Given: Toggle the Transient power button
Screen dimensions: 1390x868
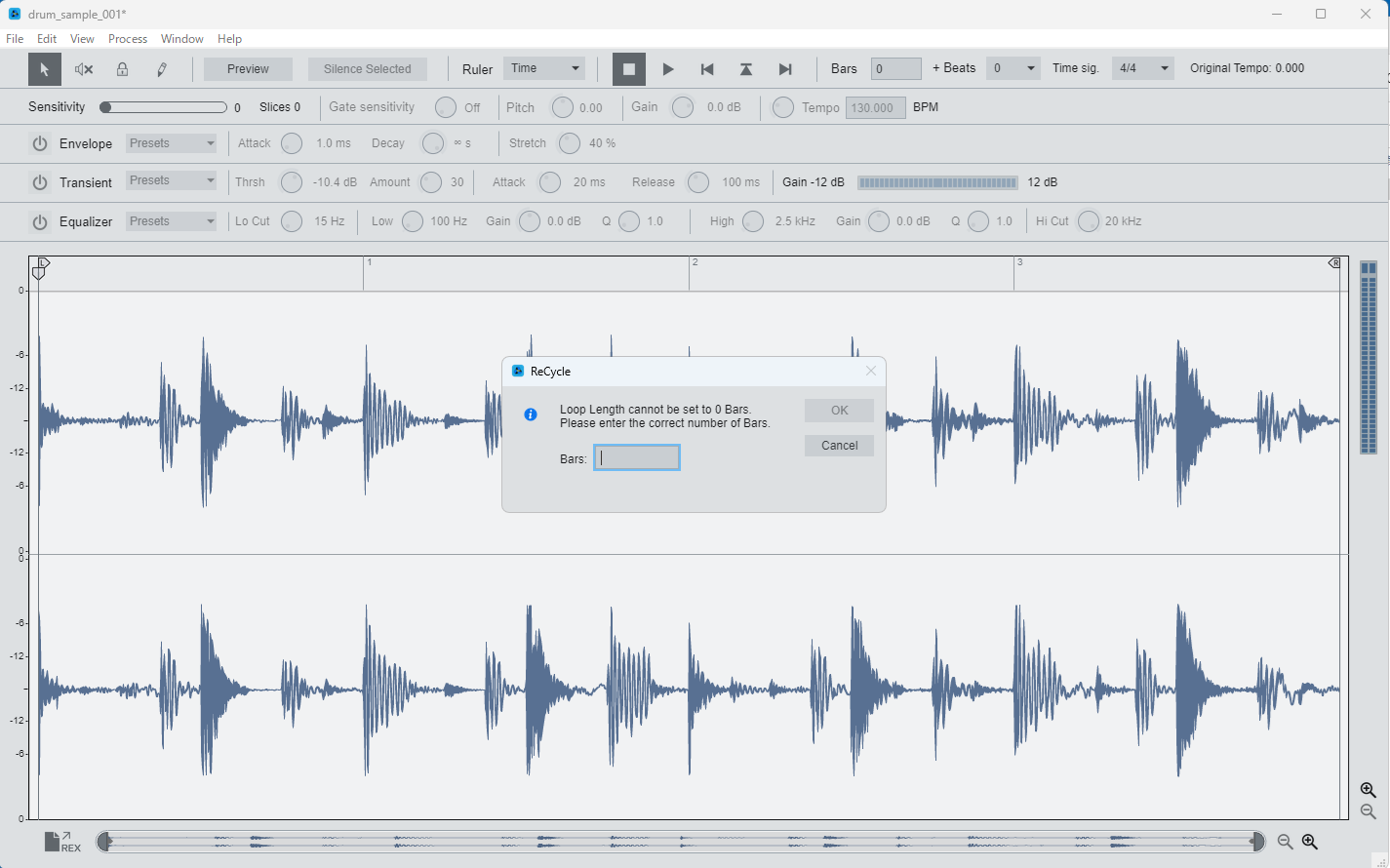Looking at the screenshot, I should [40, 182].
